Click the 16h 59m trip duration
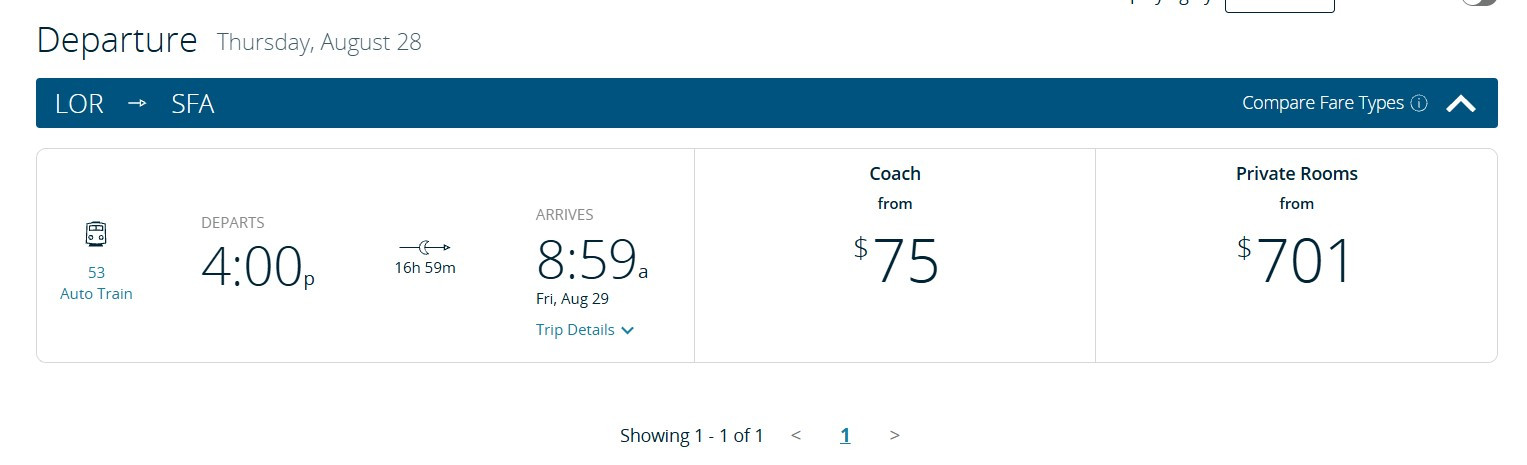 425,268
